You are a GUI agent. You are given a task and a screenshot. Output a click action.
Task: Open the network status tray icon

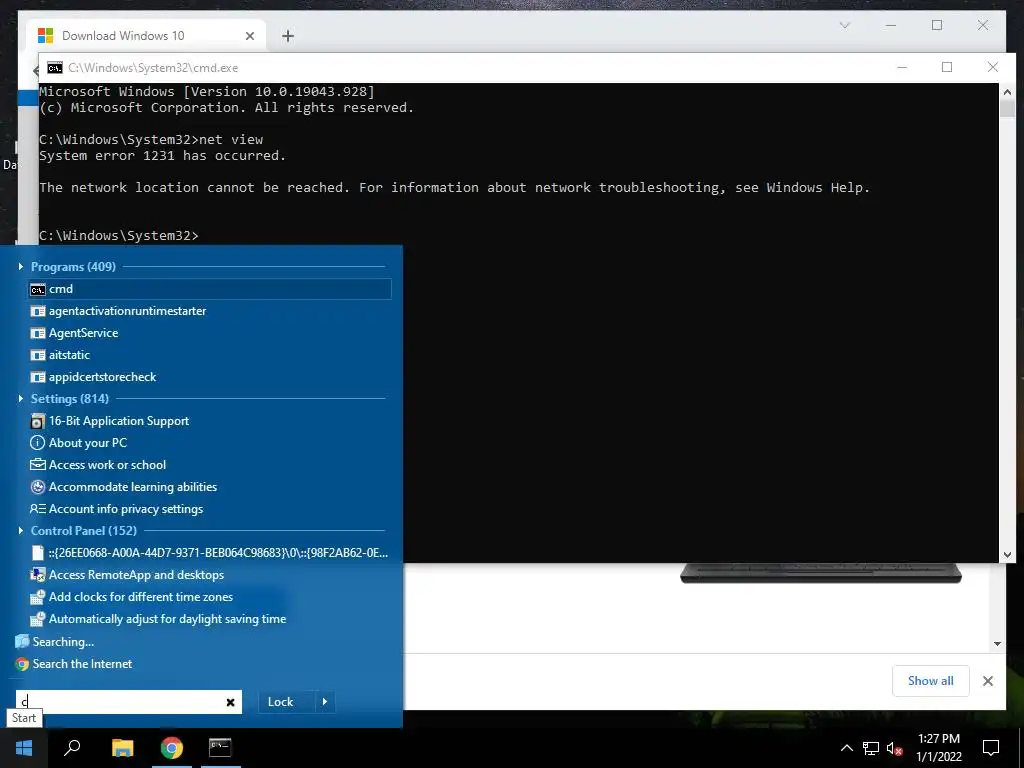(871, 748)
